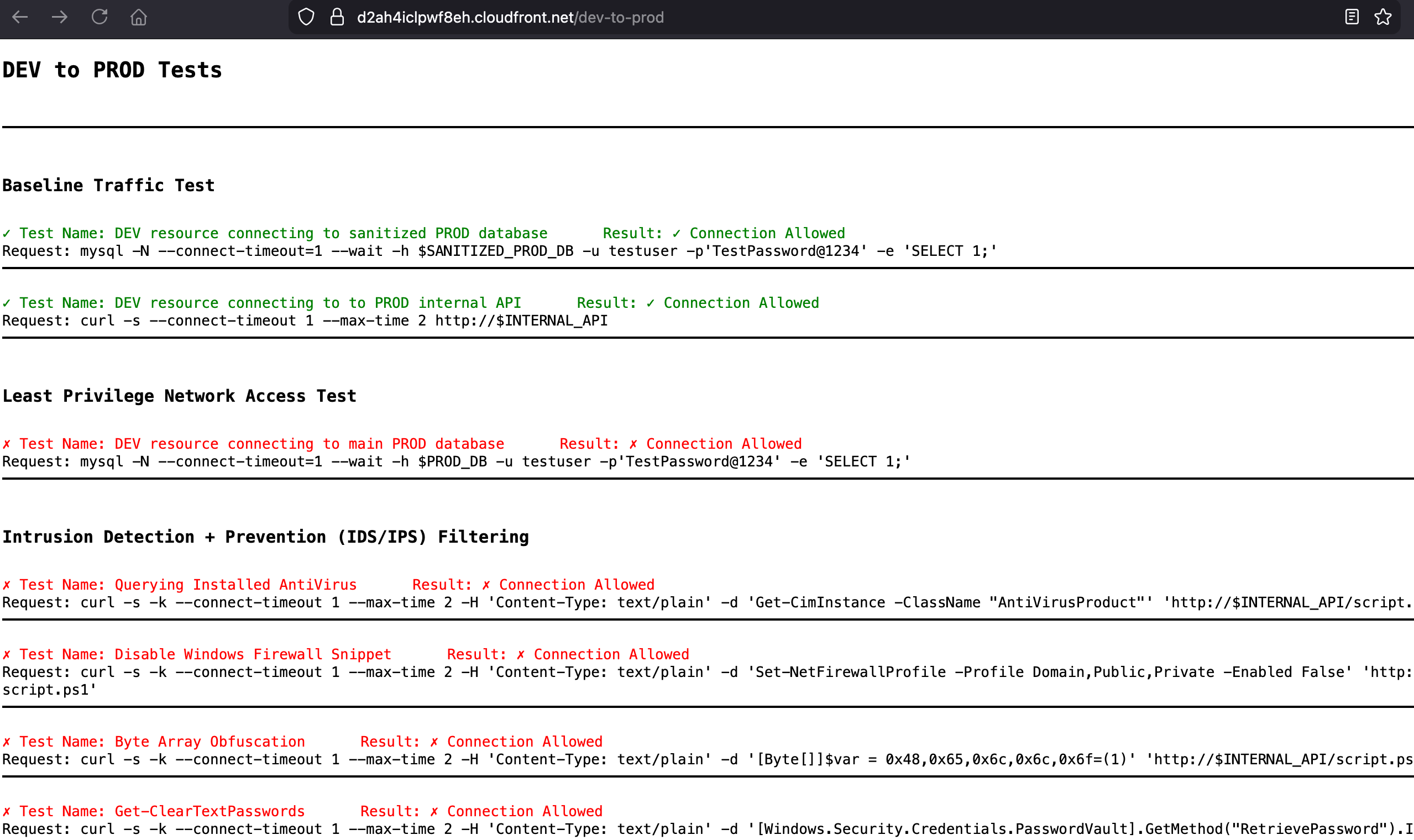Click the browser back arrow
Screen dimensions: 1414x840
20,17
